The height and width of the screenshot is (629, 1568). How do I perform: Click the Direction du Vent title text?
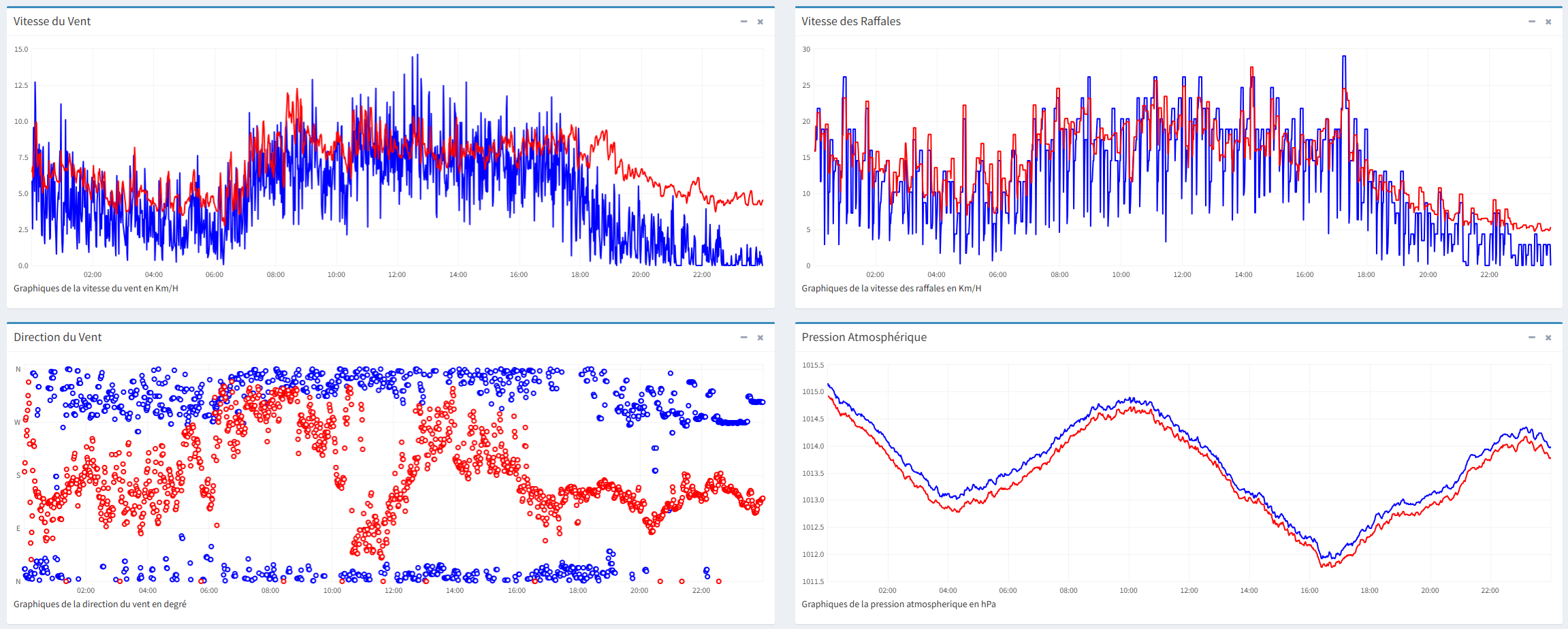[57, 338]
